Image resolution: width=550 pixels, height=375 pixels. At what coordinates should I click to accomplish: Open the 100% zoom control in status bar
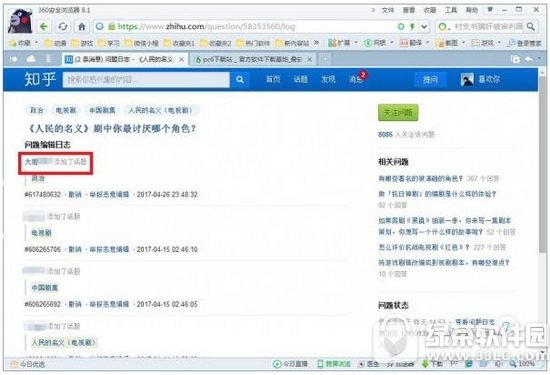(523, 364)
